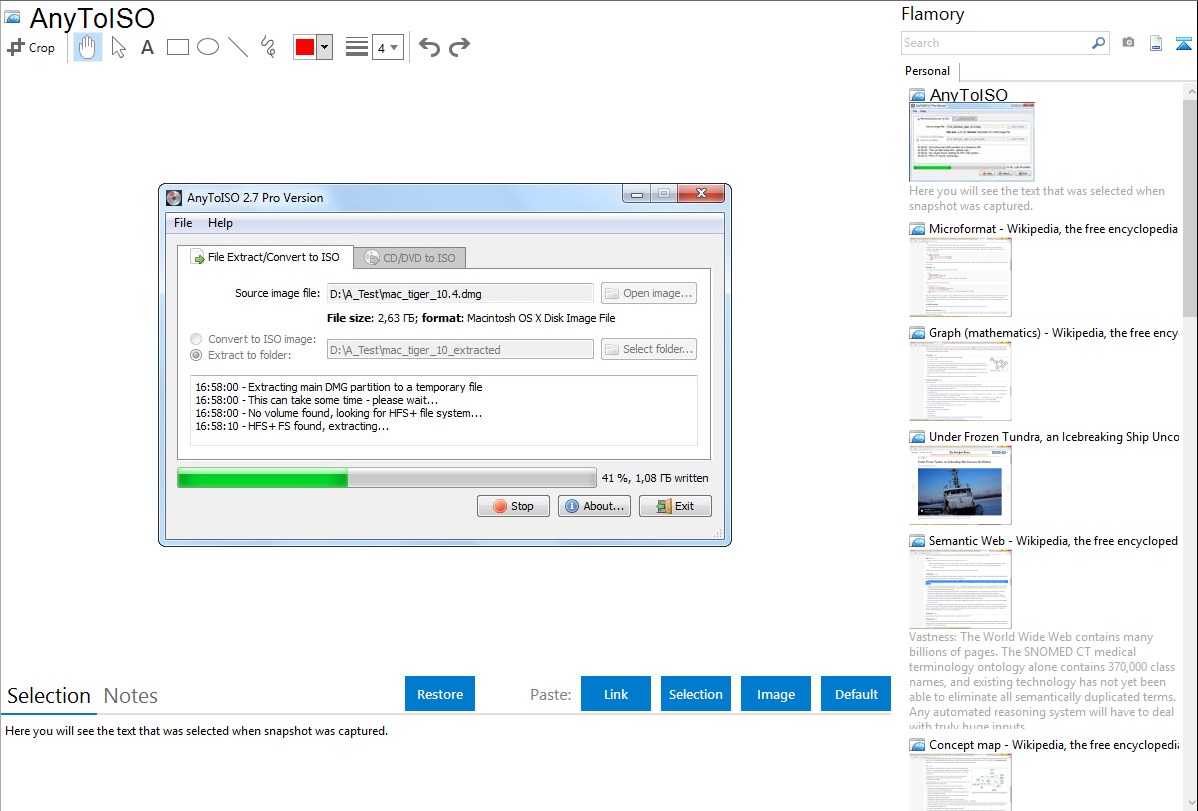Click the Flamory search field

point(996,43)
